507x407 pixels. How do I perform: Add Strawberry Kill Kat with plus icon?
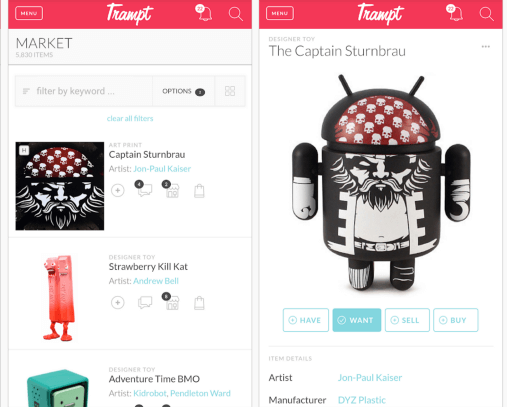coord(118,303)
